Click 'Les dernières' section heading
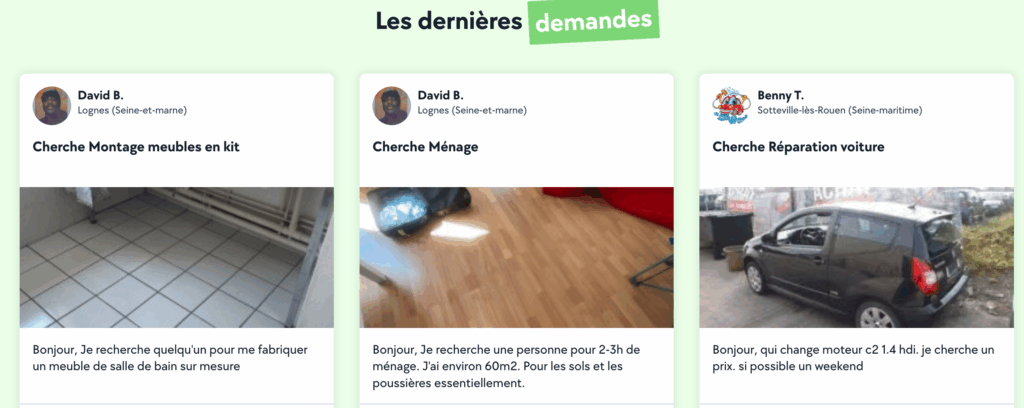This screenshot has width=1024, height=408. pyautogui.click(x=449, y=22)
